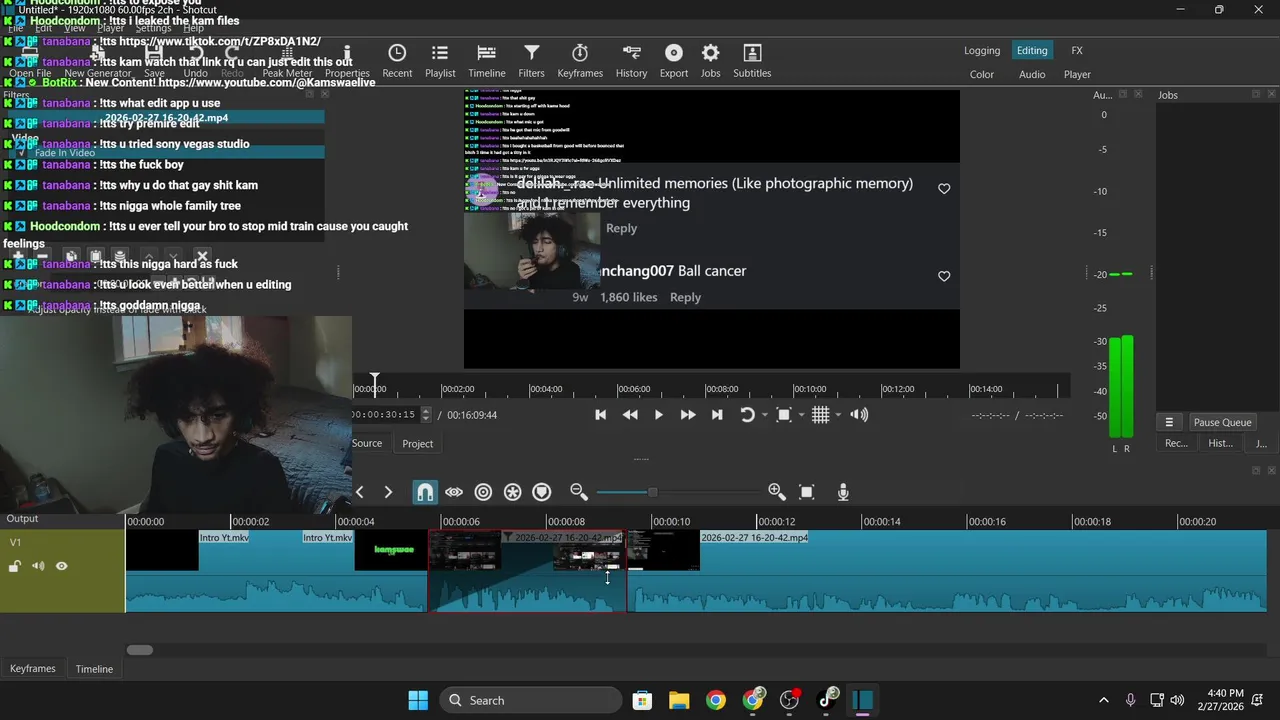Open the Jobs gear toolbar icon
Image resolution: width=1280 pixels, height=720 pixels.
[710, 60]
